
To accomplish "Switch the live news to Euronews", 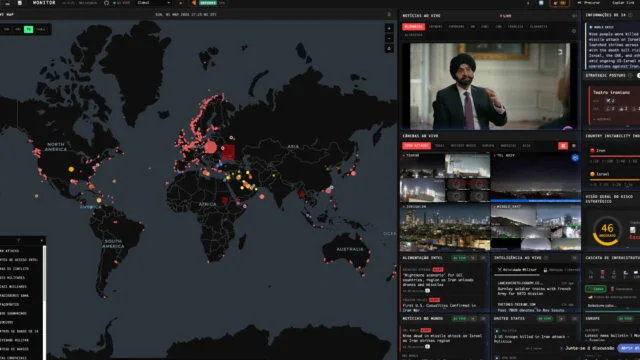I will pyautogui.click(x=456, y=27).
